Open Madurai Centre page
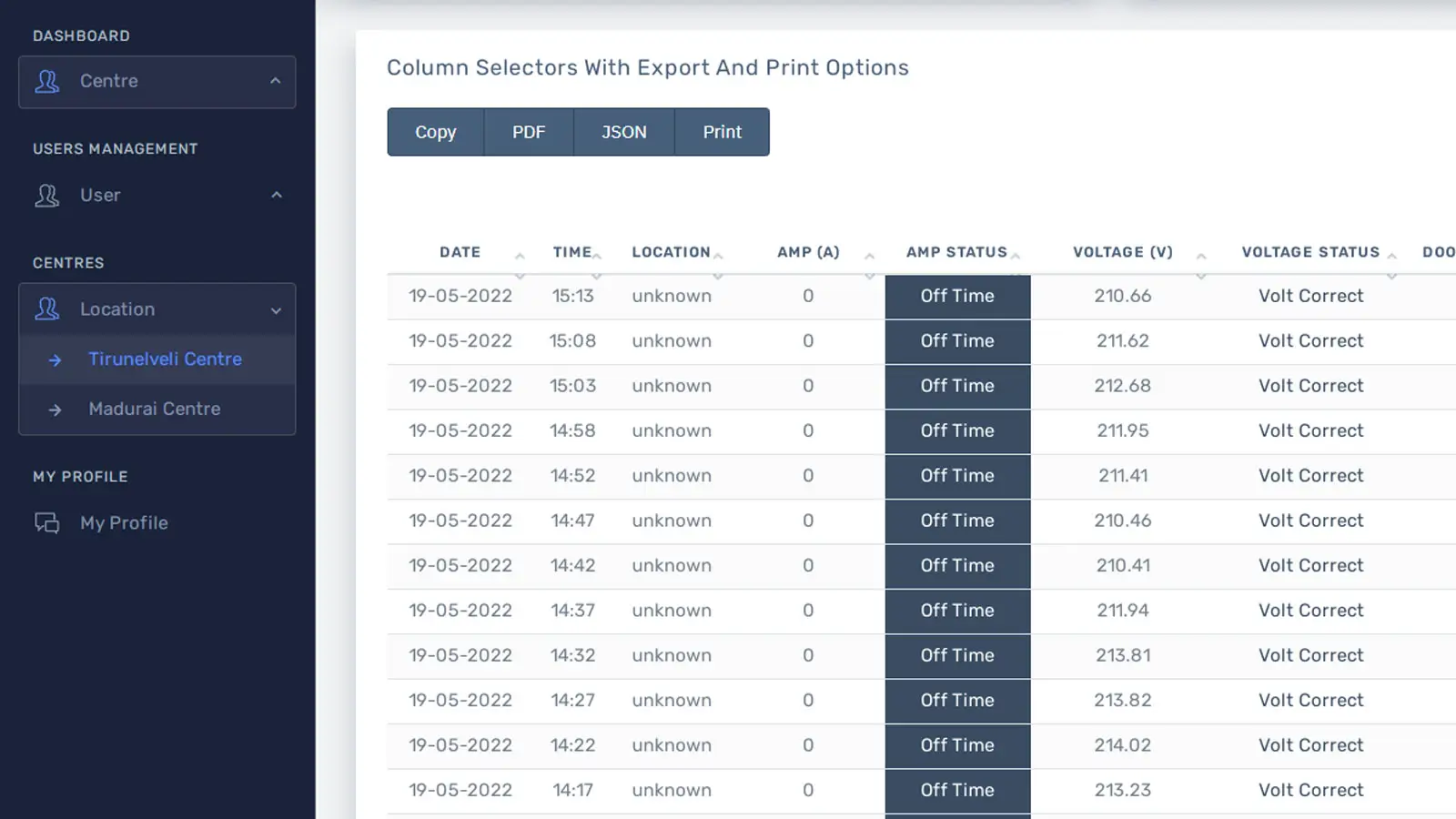 pos(154,409)
